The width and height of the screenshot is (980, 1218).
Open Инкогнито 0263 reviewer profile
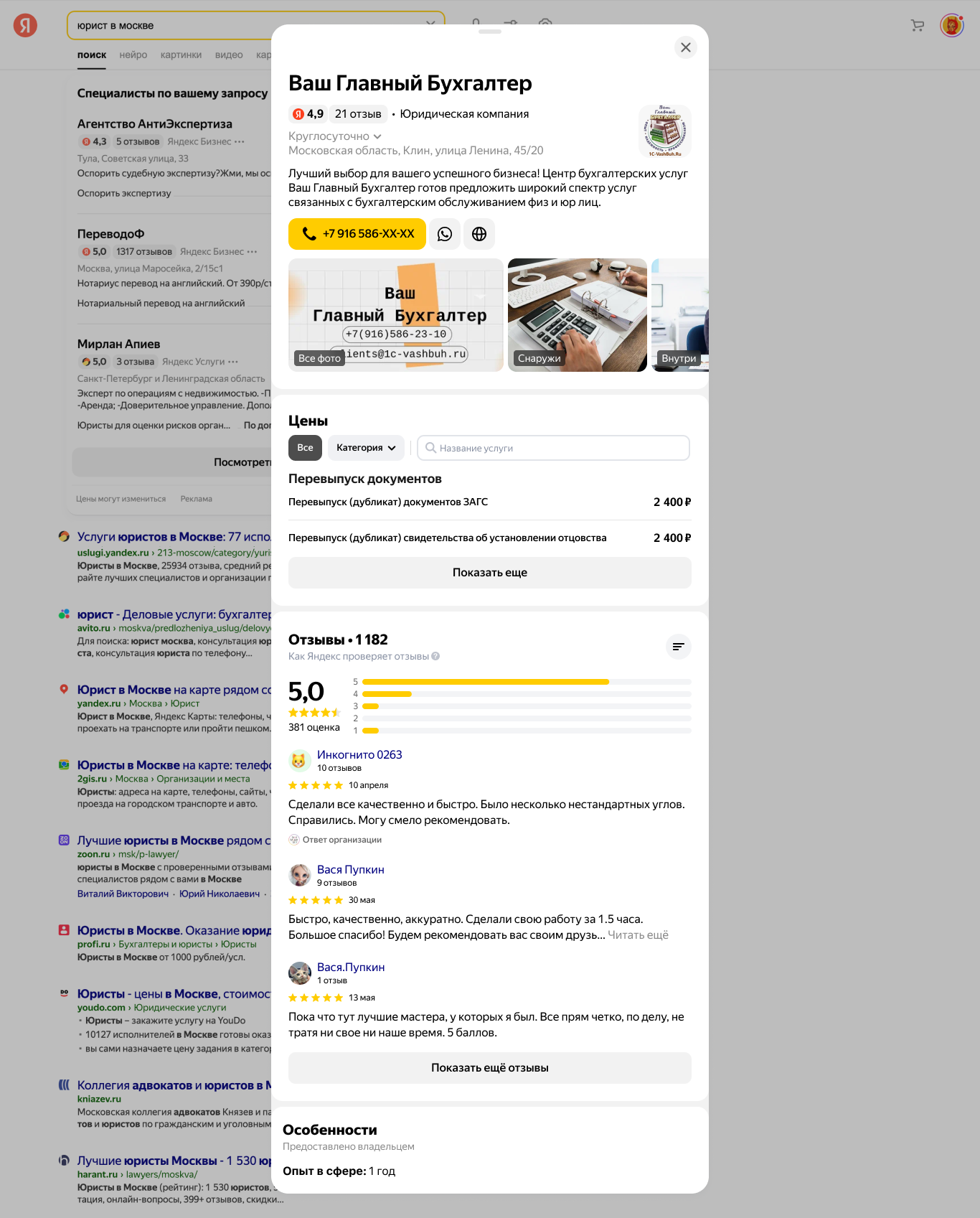coord(359,755)
